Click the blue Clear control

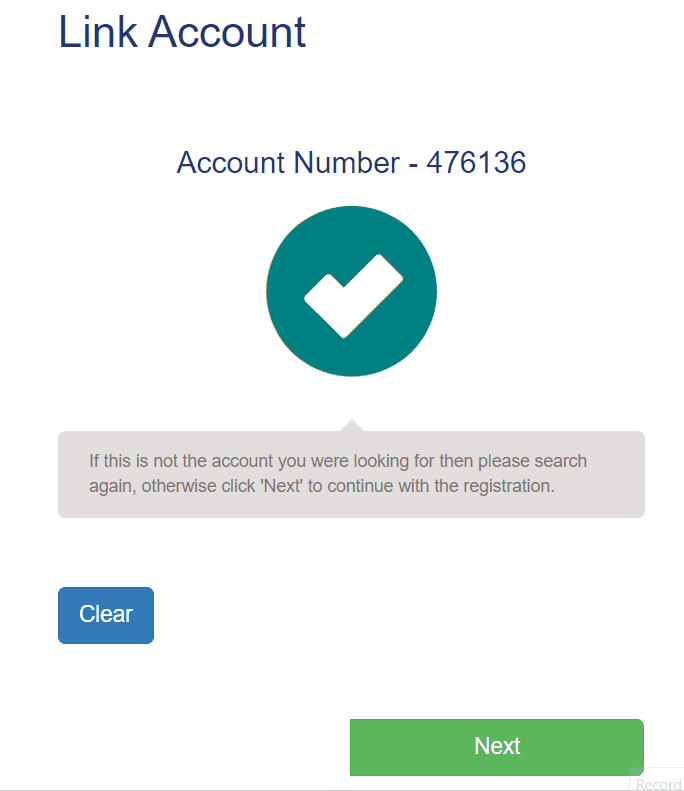click(106, 615)
